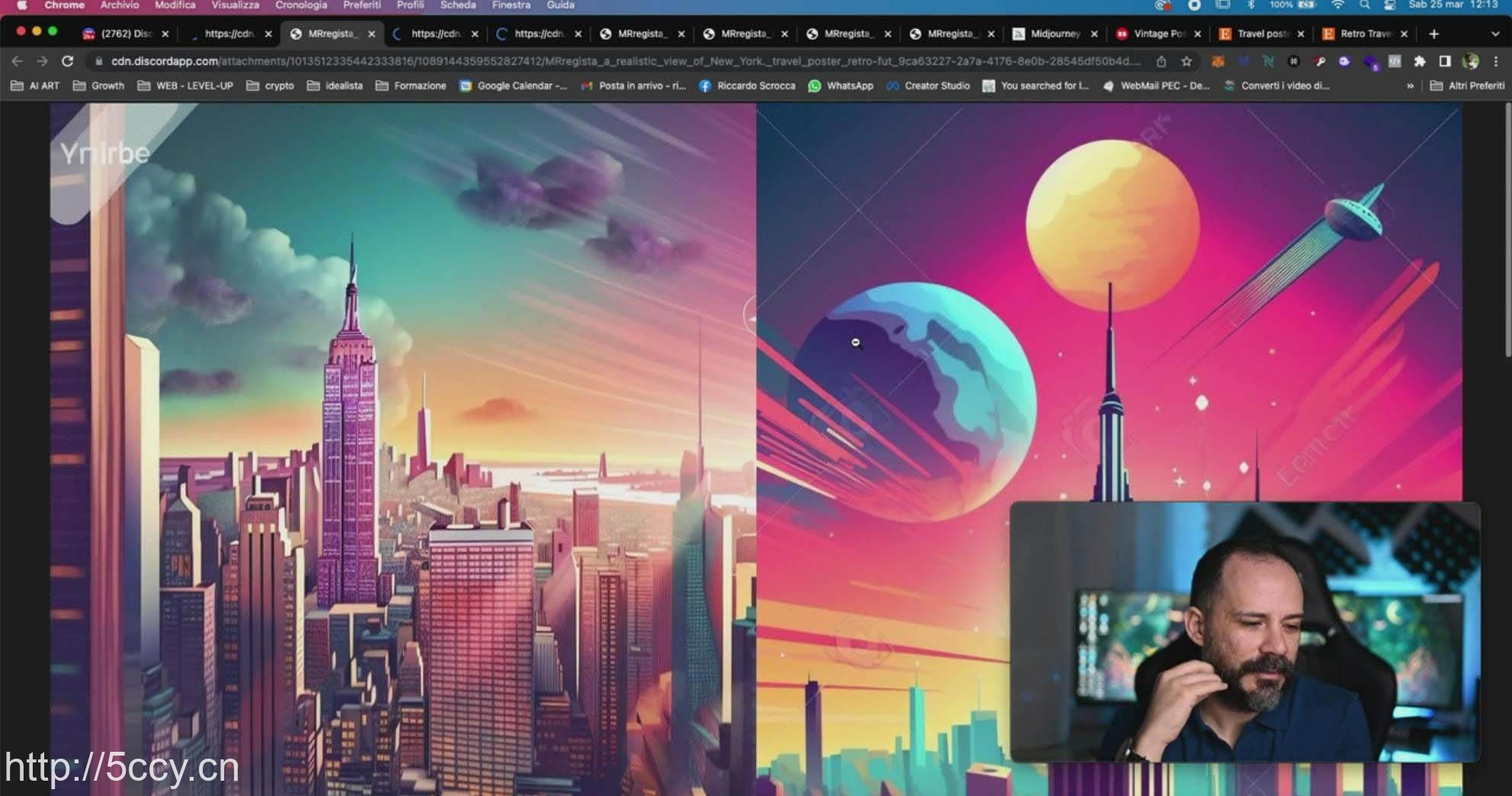The width and height of the screenshot is (1512, 796).
Task: Open the Chrome three-dot menu
Action: pos(1496,61)
